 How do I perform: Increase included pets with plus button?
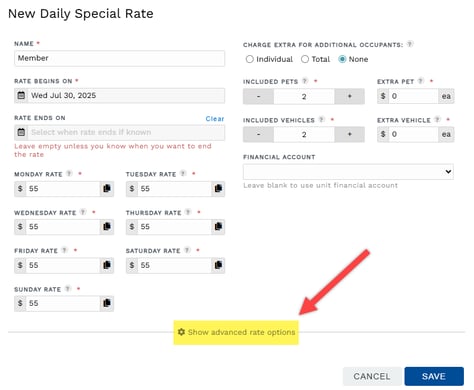point(349,96)
